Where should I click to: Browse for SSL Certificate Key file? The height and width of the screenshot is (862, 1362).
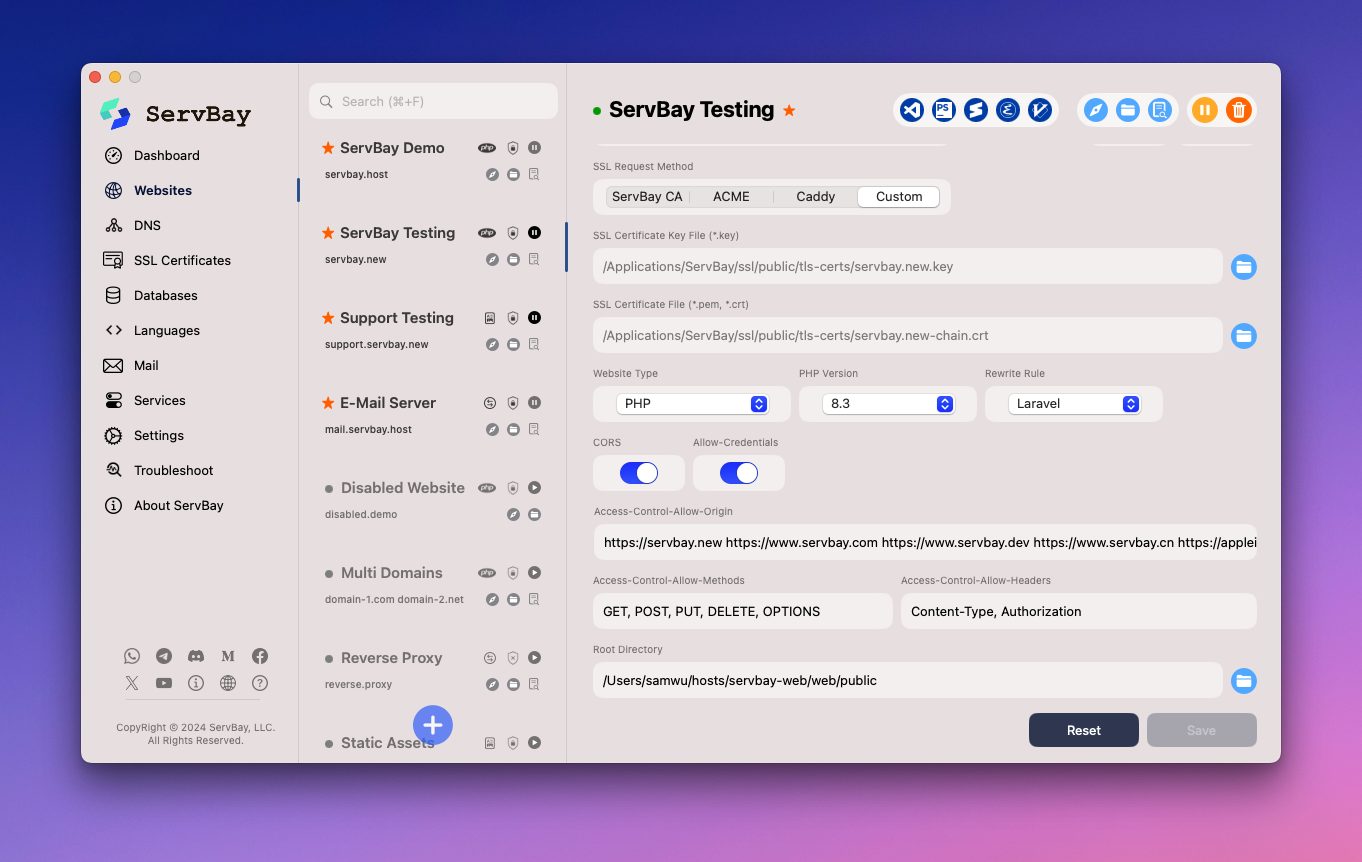1243,267
